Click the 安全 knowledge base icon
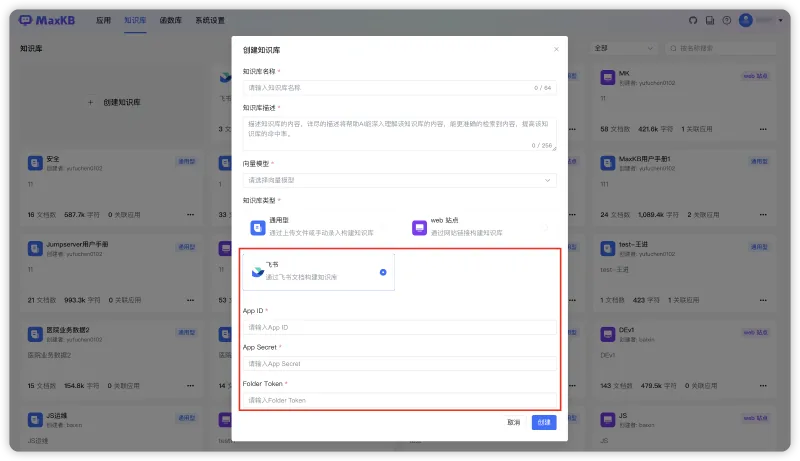The height and width of the screenshot is (461, 800). point(35,163)
